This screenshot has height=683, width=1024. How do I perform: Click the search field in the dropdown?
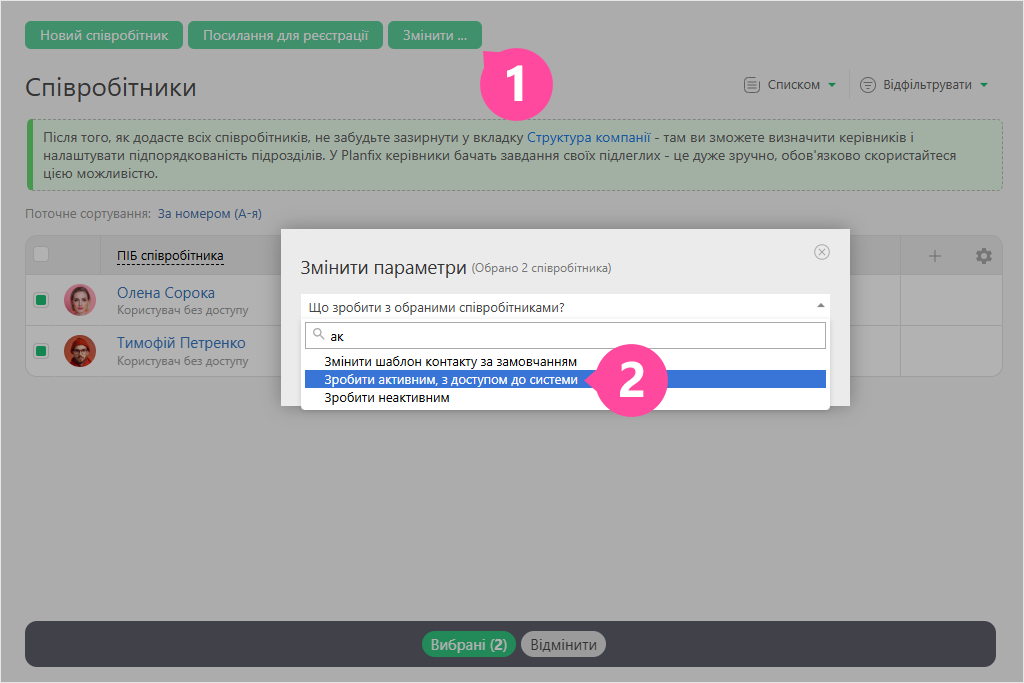(570, 336)
